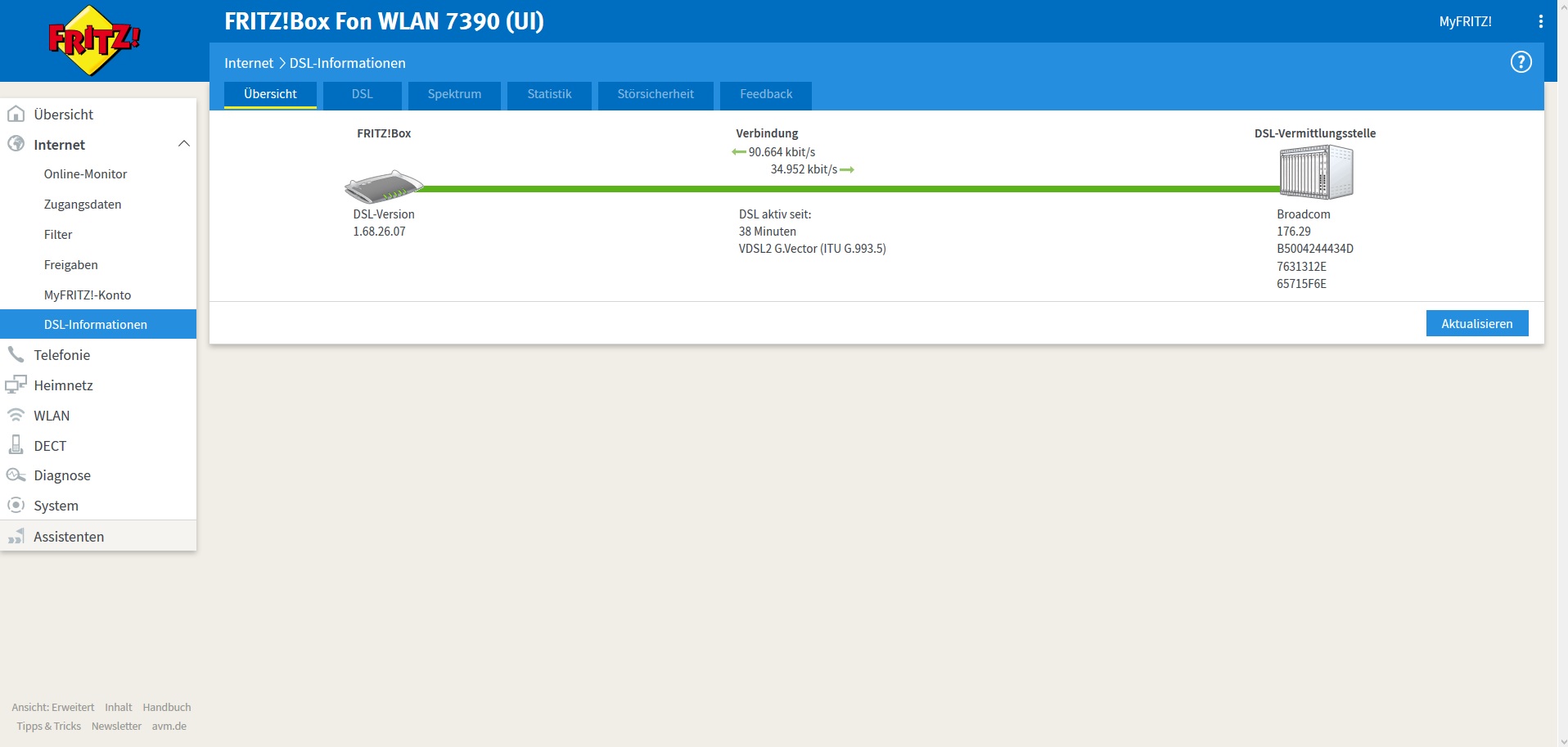The width and height of the screenshot is (1568, 747).
Task: Switch to the Spektrum tab
Action: (454, 94)
